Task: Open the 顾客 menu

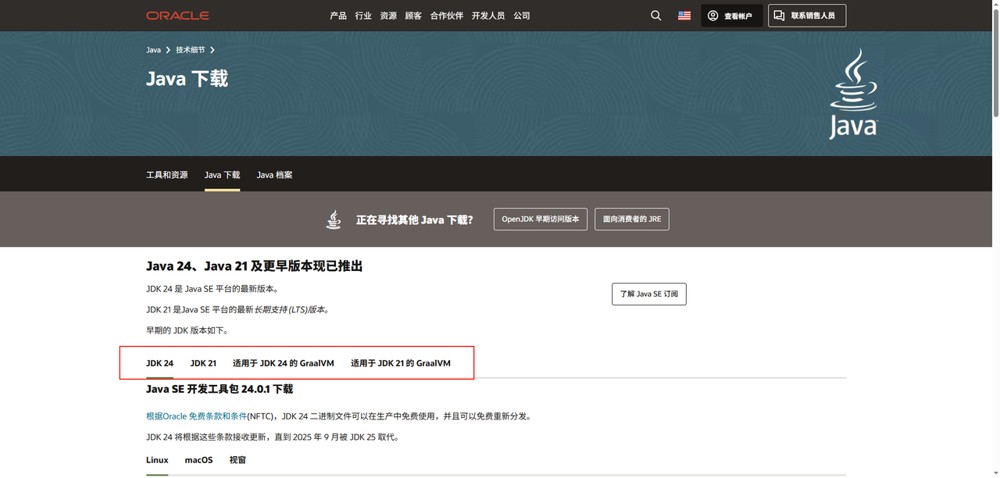Action: [413, 15]
